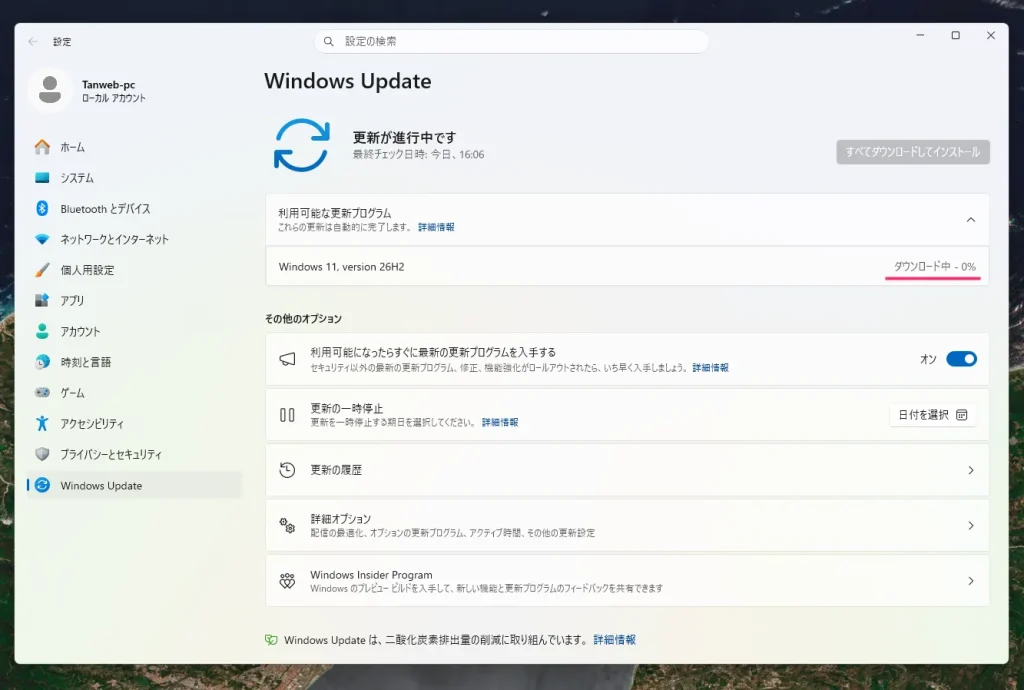This screenshot has height=690, width=1024.
Task: Click the large blue update sync icon
Action: 301,145
